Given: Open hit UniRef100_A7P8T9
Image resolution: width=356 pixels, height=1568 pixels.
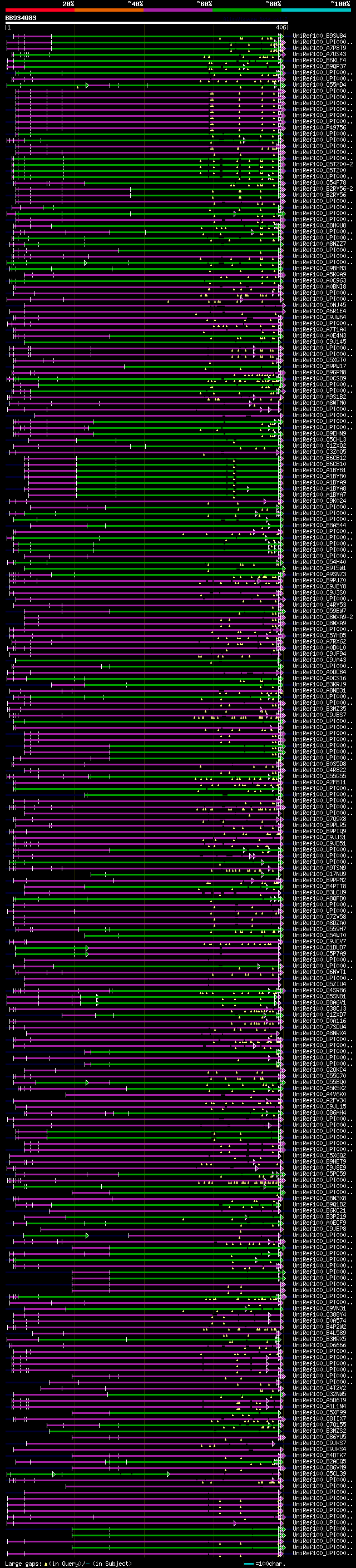Looking at the screenshot, I should click(x=319, y=48).
